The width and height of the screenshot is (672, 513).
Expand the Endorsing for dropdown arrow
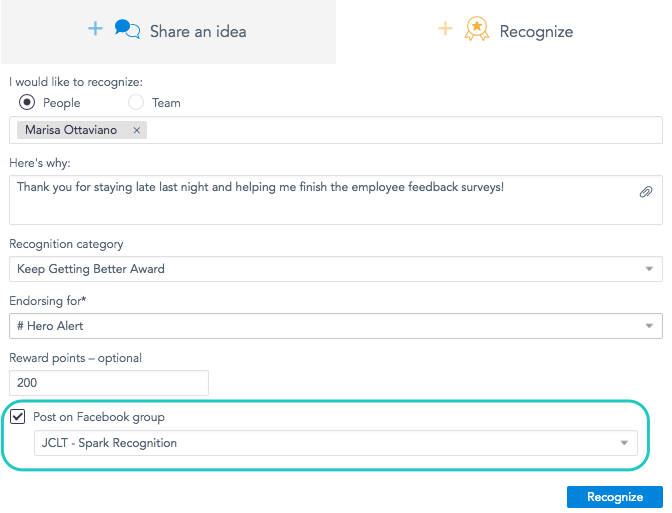point(649,326)
